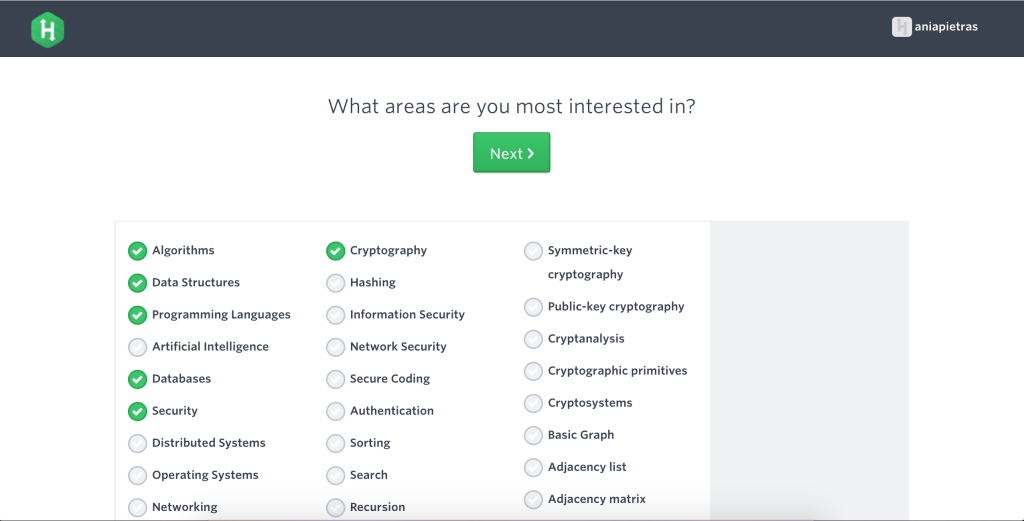Viewport: 1024px width, 521px height.
Task: Check the Operating Systems circle
Action: pos(137,475)
